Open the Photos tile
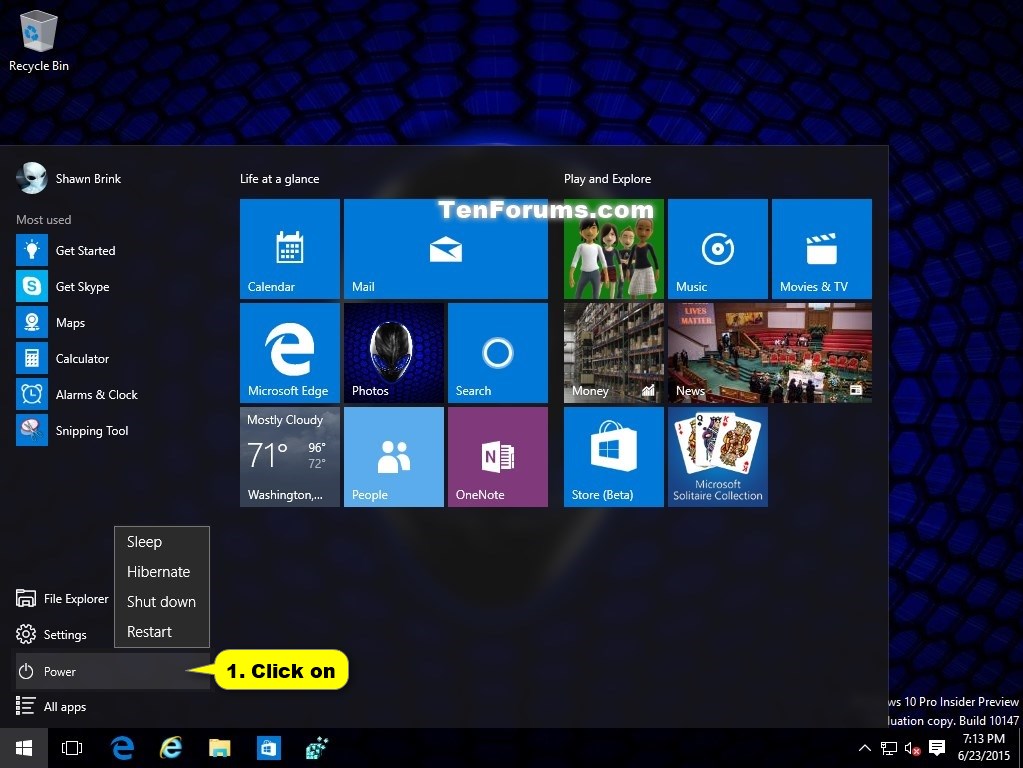The image size is (1023, 768). [393, 352]
